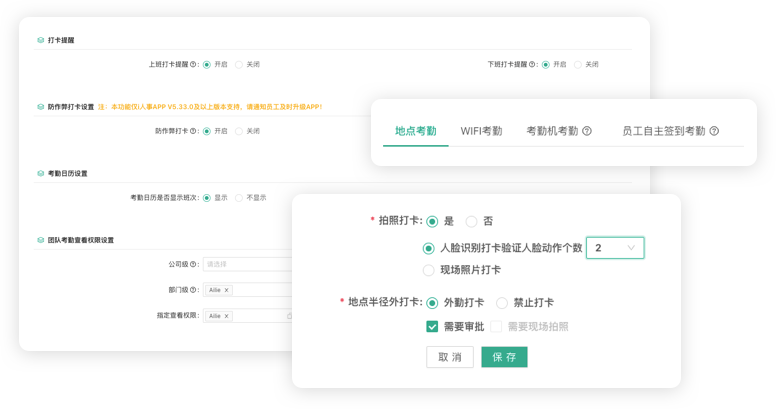Remove the Allie tag in 部门级 field

click(x=226, y=290)
